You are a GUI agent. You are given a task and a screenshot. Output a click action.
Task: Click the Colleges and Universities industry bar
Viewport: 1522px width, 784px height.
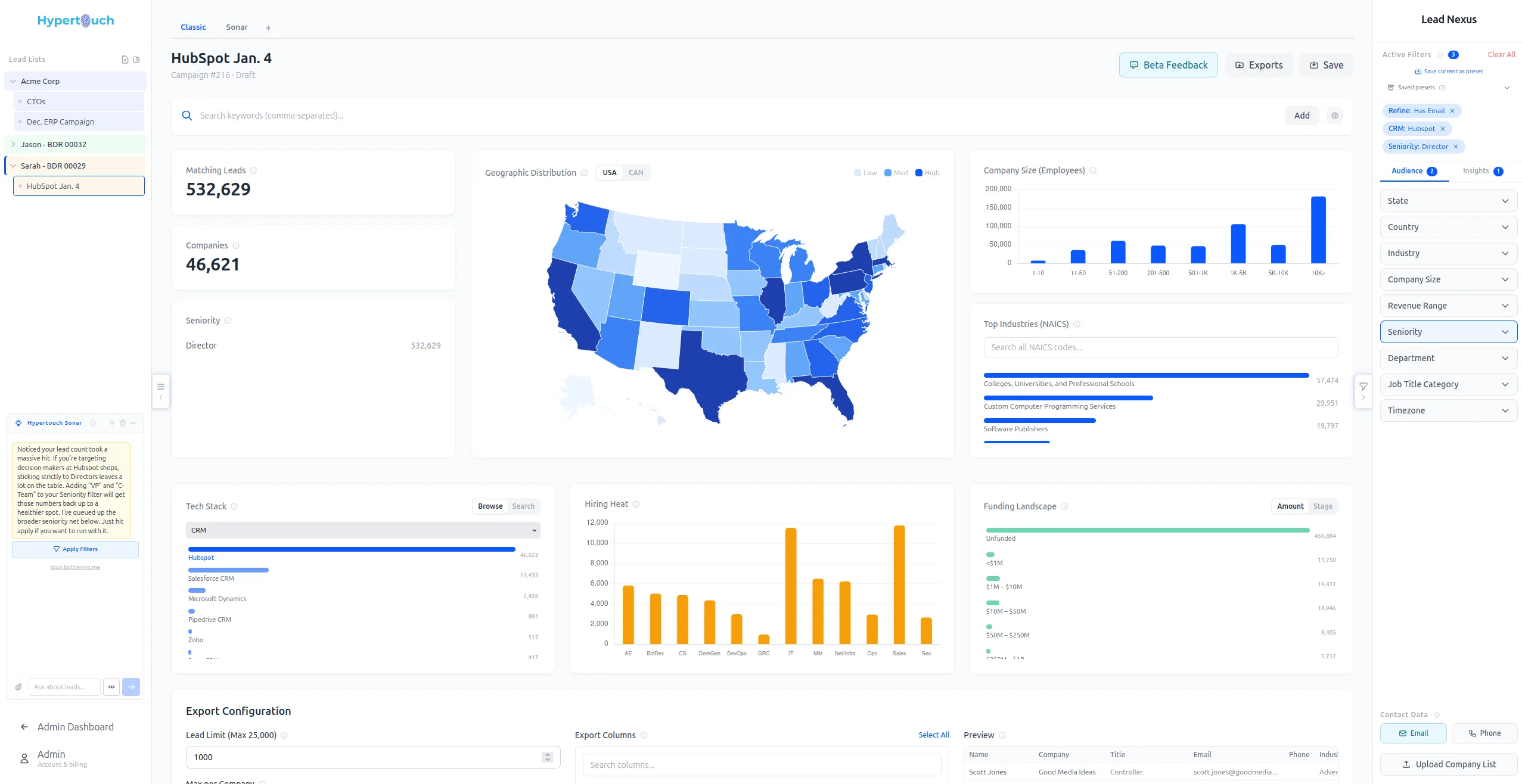pos(1146,375)
